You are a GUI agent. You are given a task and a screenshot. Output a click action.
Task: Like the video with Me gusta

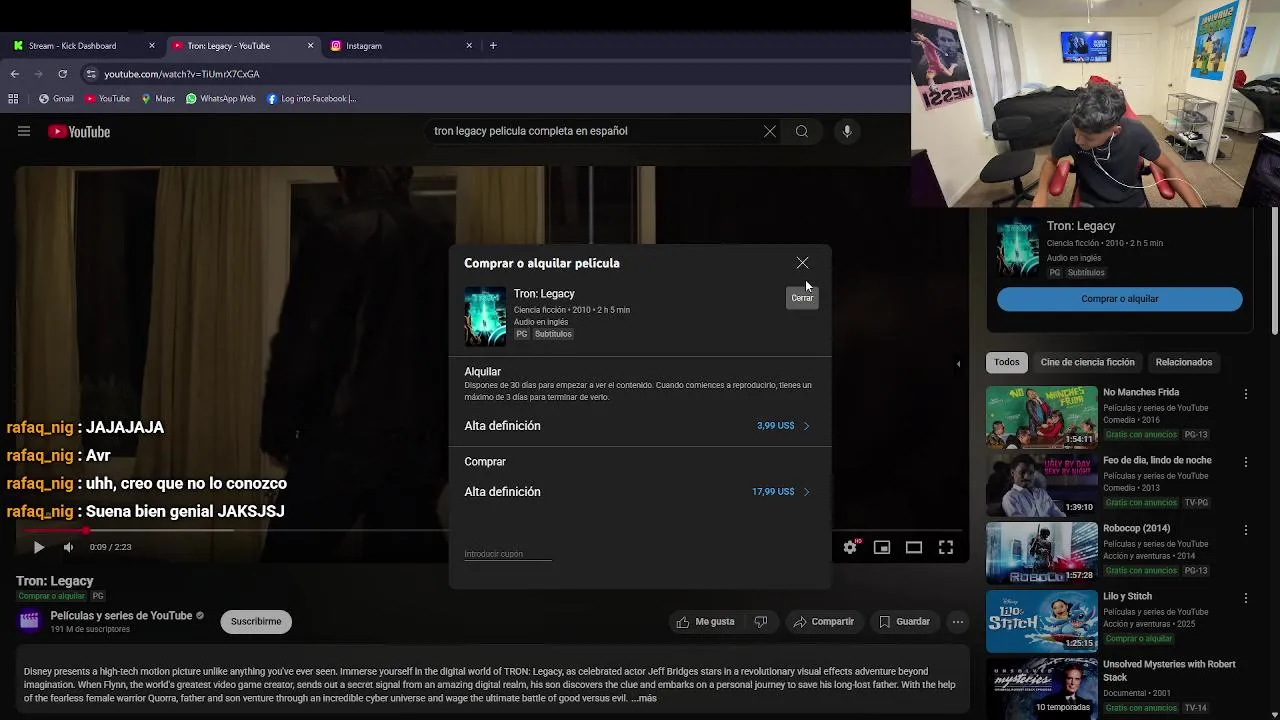pyautogui.click(x=705, y=622)
